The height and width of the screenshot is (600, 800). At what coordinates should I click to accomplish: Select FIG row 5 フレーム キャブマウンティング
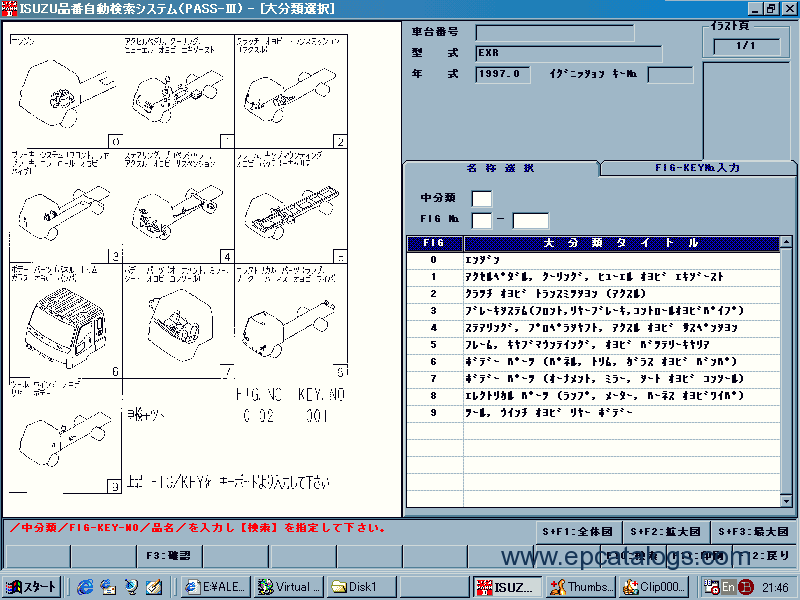(x=593, y=344)
